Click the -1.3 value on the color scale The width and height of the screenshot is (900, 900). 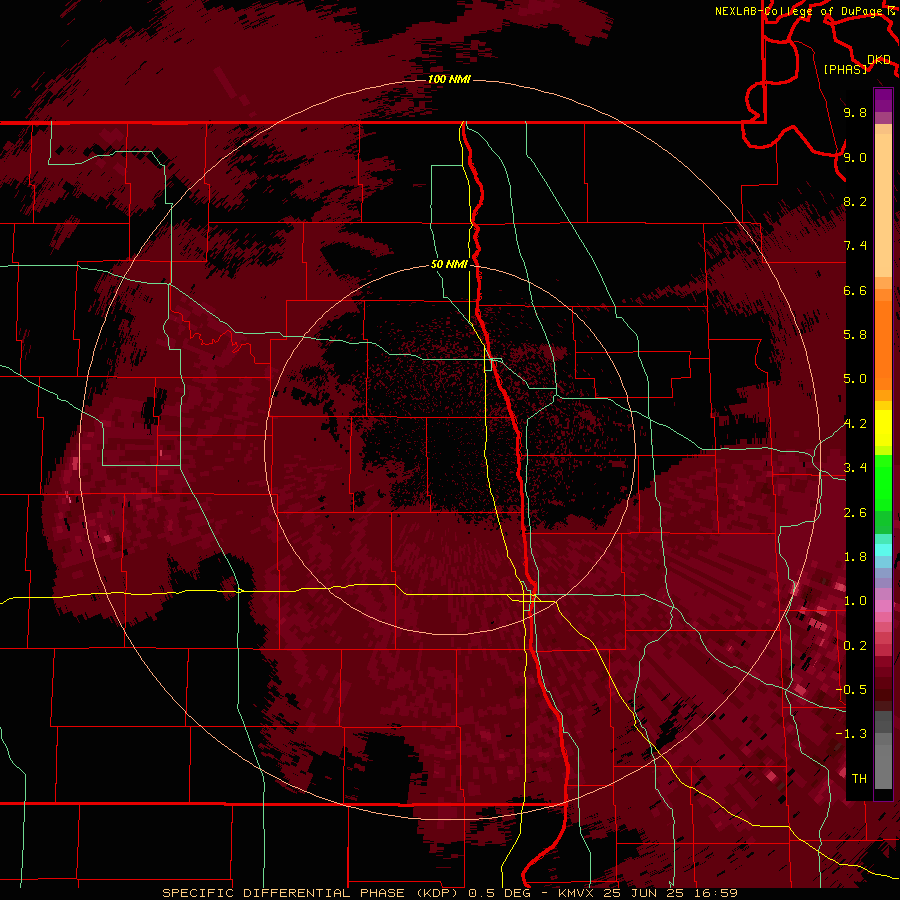tap(852, 734)
